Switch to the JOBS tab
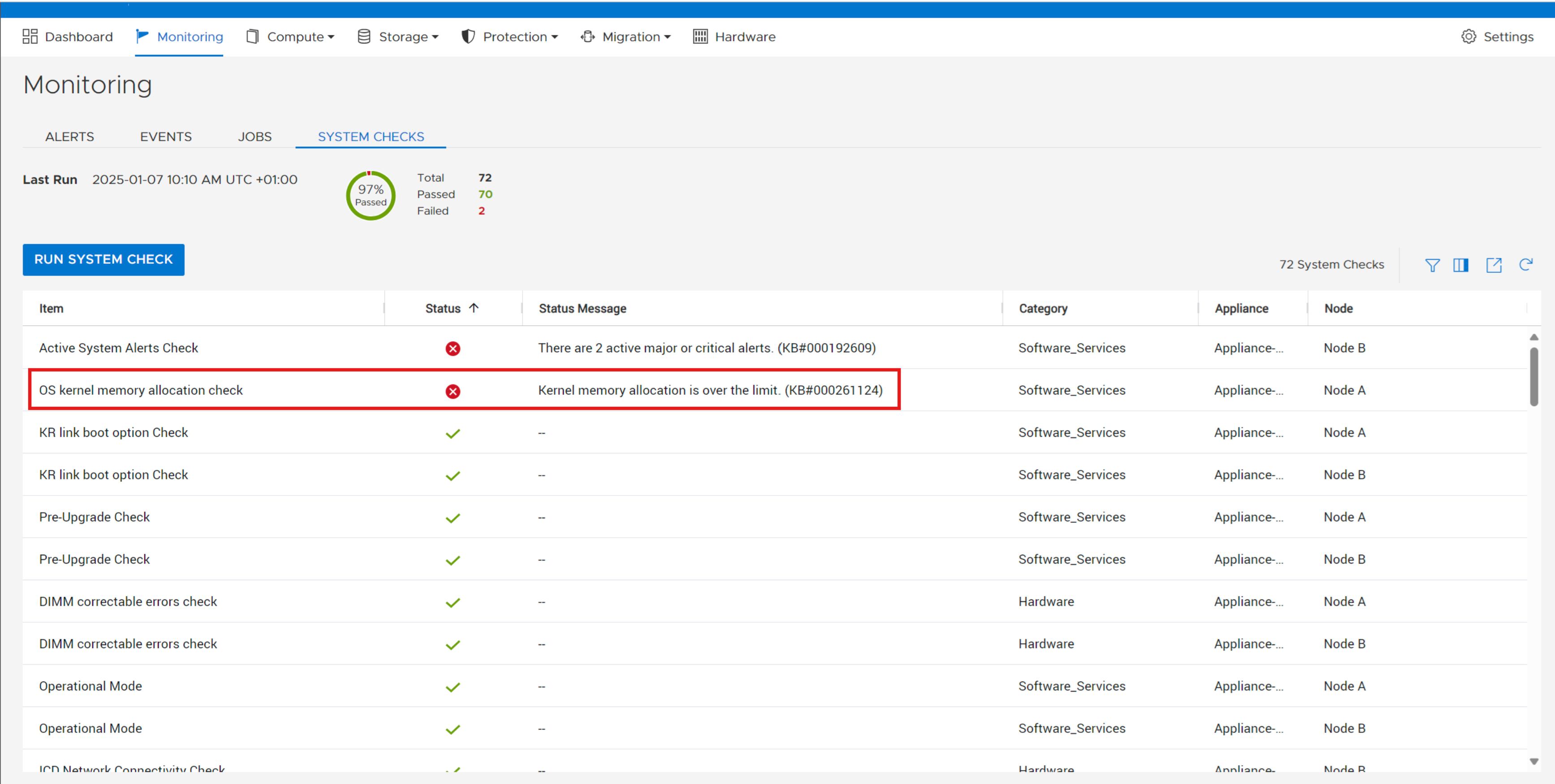 pyautogui.click(x=254, y=136)
